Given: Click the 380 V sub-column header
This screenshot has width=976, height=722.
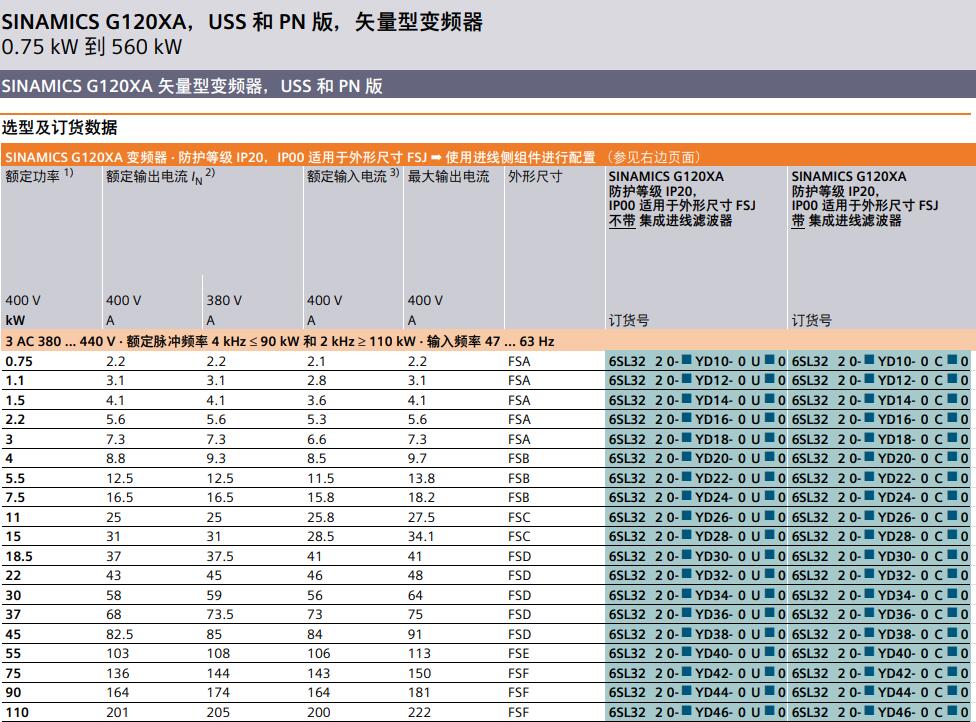Looking at the screenshot, I should point(224,300).
